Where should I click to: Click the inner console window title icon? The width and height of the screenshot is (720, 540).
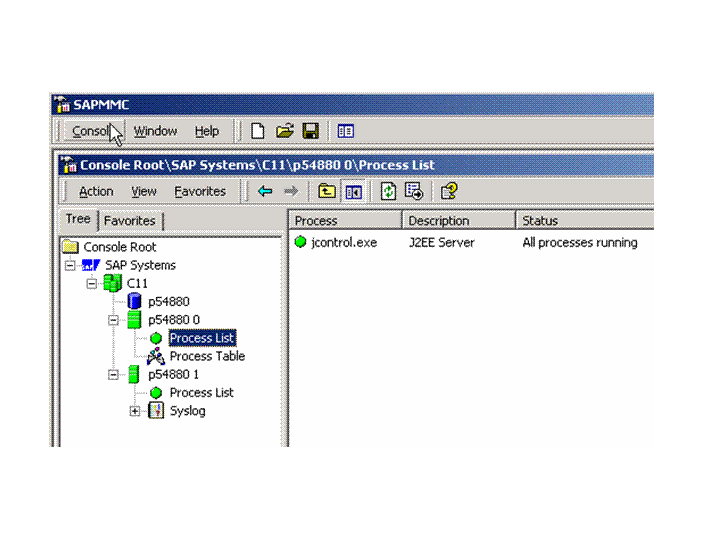tap(69, 165)
